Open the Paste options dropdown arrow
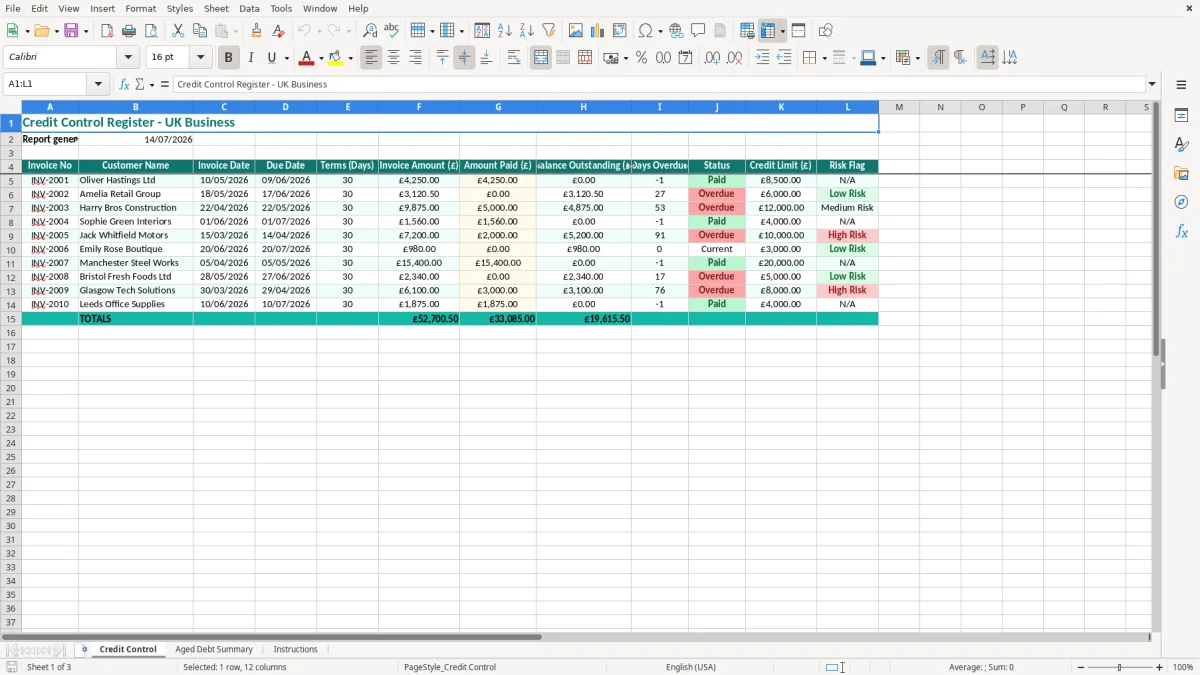 tap(235, 31)
